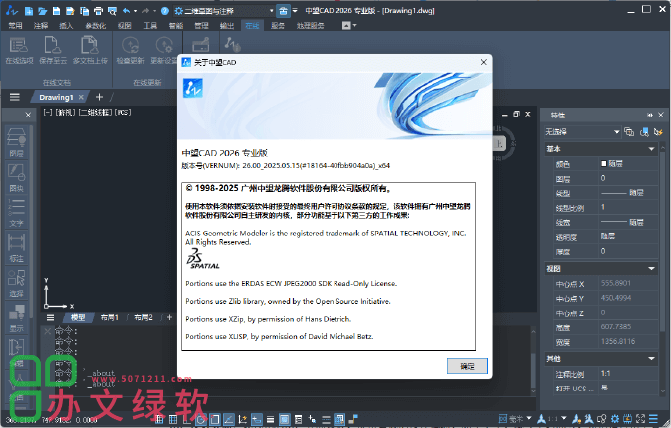Click the 多文档上传 ribbon icon
This screenshot has height=428, width=671.
(90, 51)
